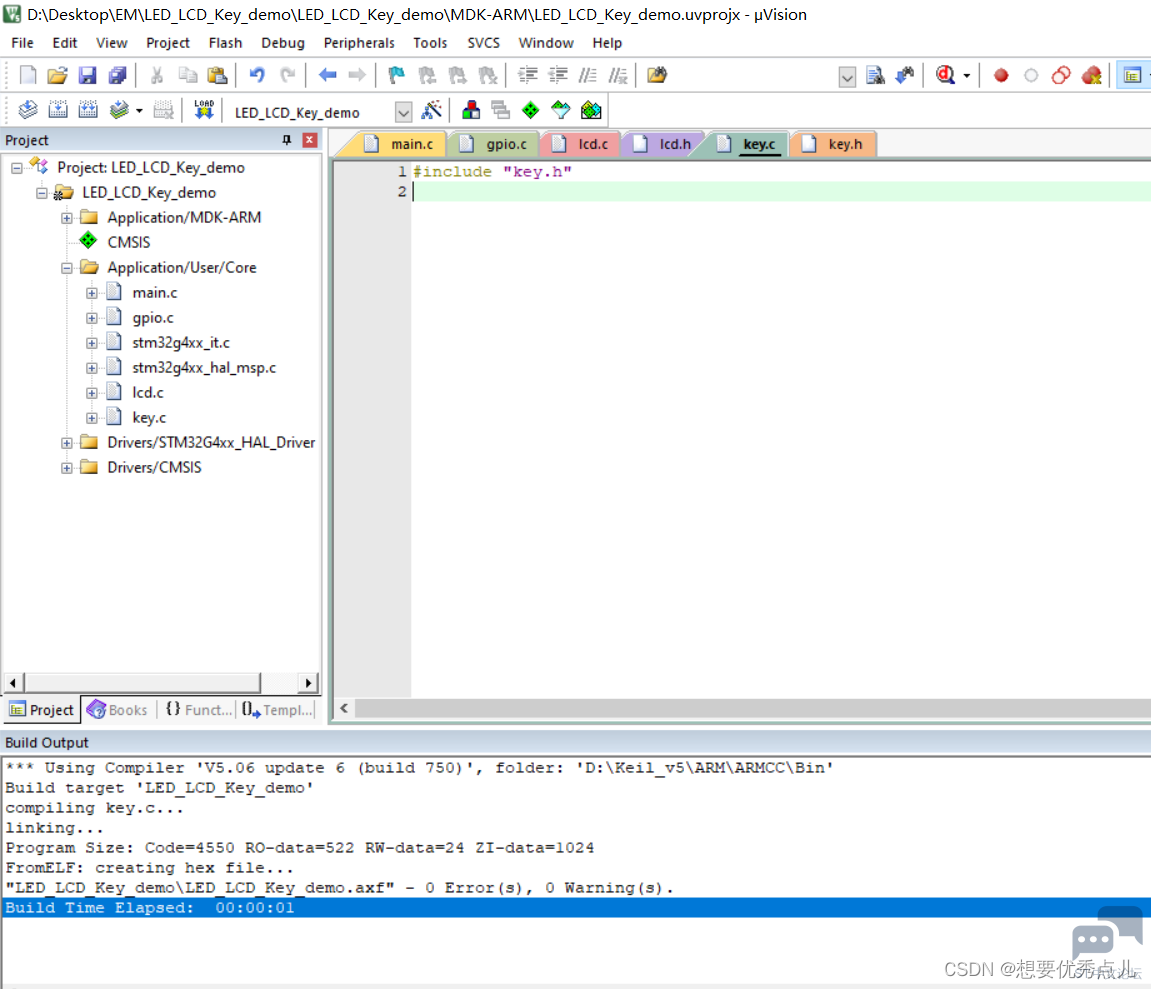Comment out the selection
This screenshot has width=1151, height=989.
[x=587, y=75]
